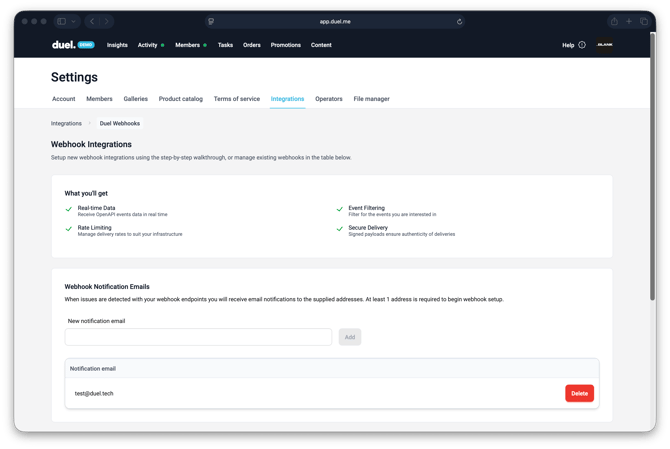
Task: Focus the New notification email field
Action: tap(198, 337)
